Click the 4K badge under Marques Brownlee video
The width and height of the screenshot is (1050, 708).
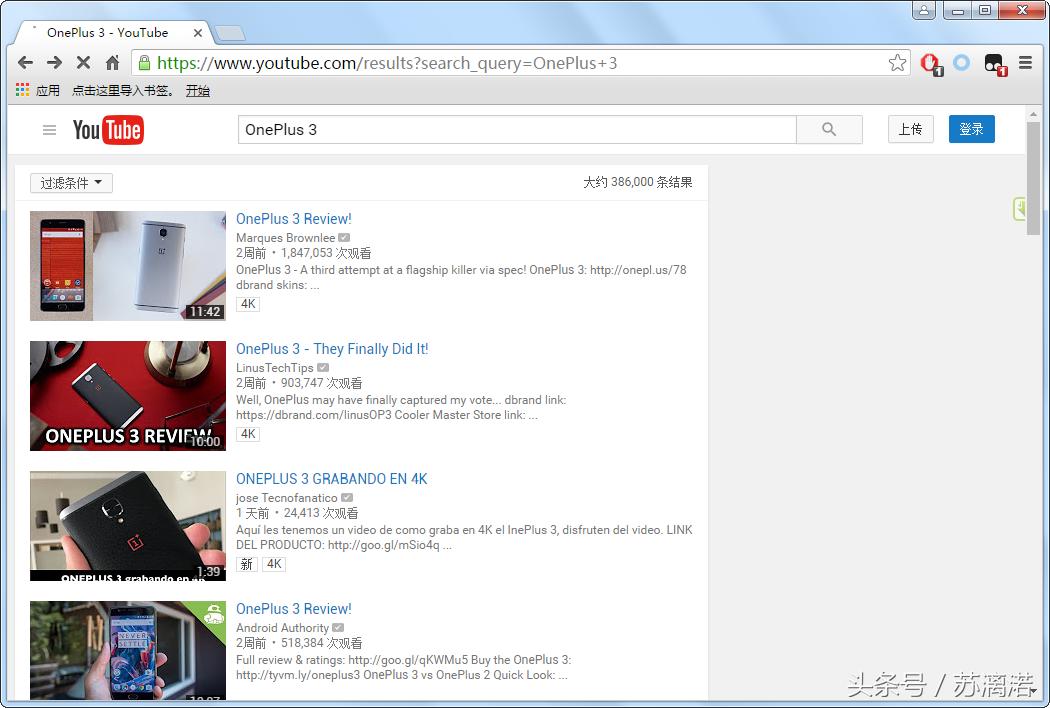point(248,304)
